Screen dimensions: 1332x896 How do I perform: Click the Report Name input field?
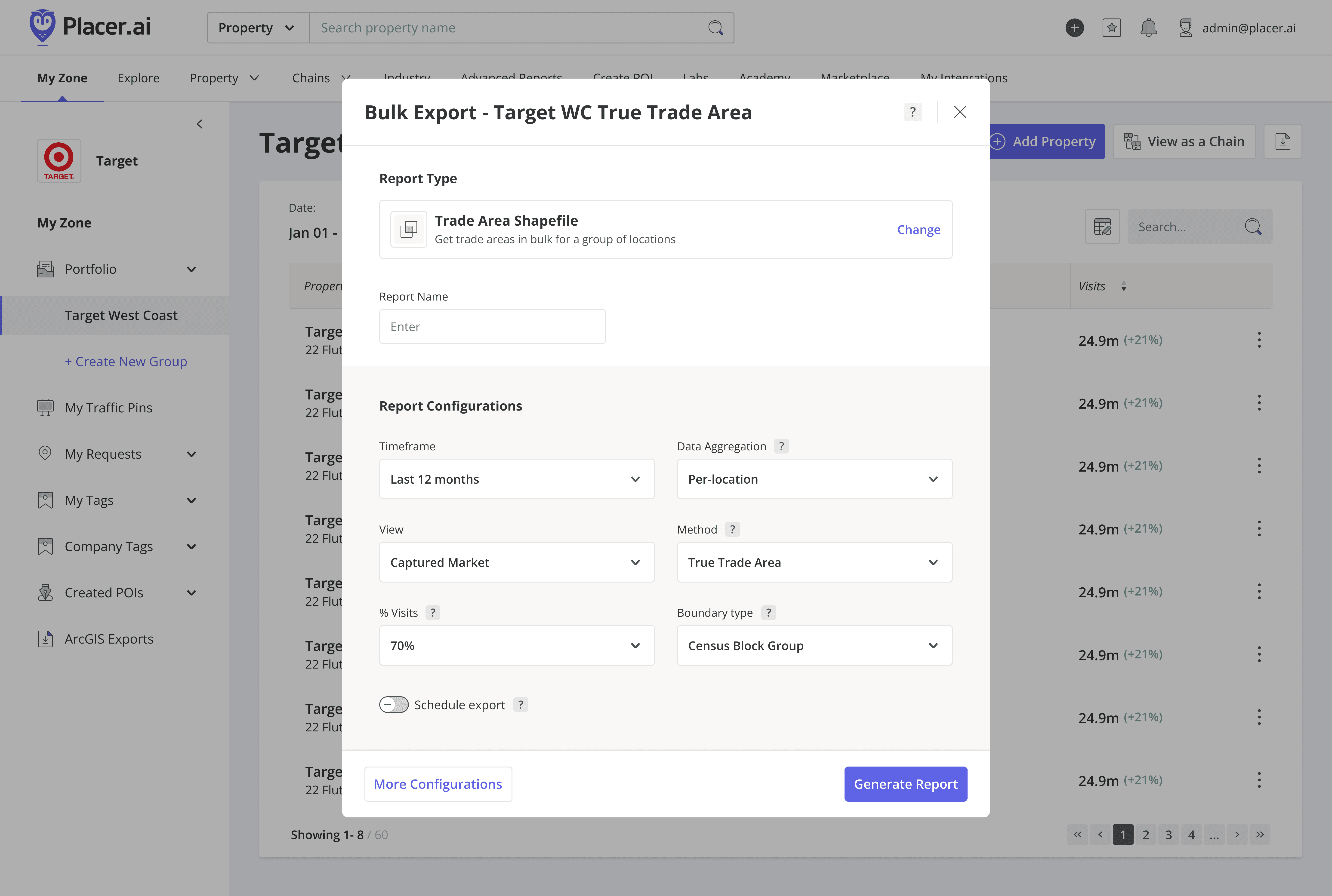point(492,327)
